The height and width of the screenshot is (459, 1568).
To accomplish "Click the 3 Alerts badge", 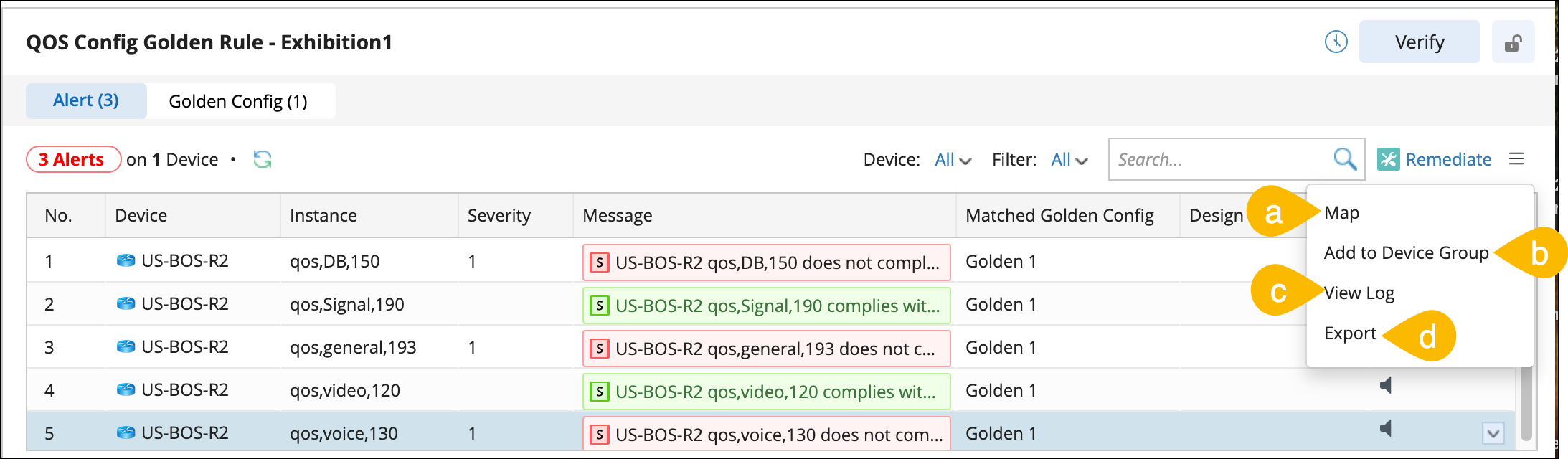I will point(72,159).
